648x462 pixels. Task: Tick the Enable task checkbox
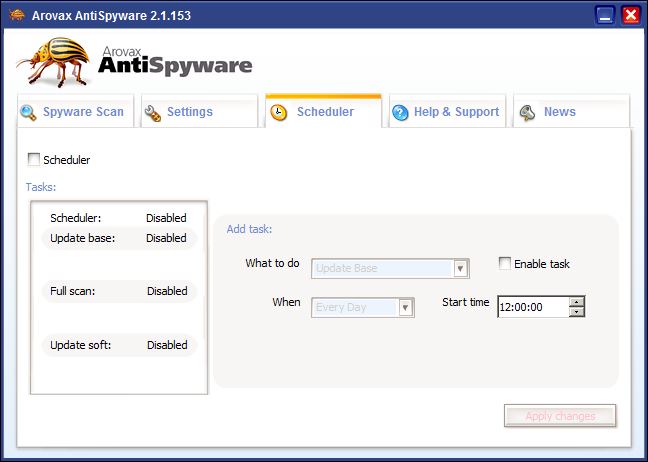click(x=505, y=263)
